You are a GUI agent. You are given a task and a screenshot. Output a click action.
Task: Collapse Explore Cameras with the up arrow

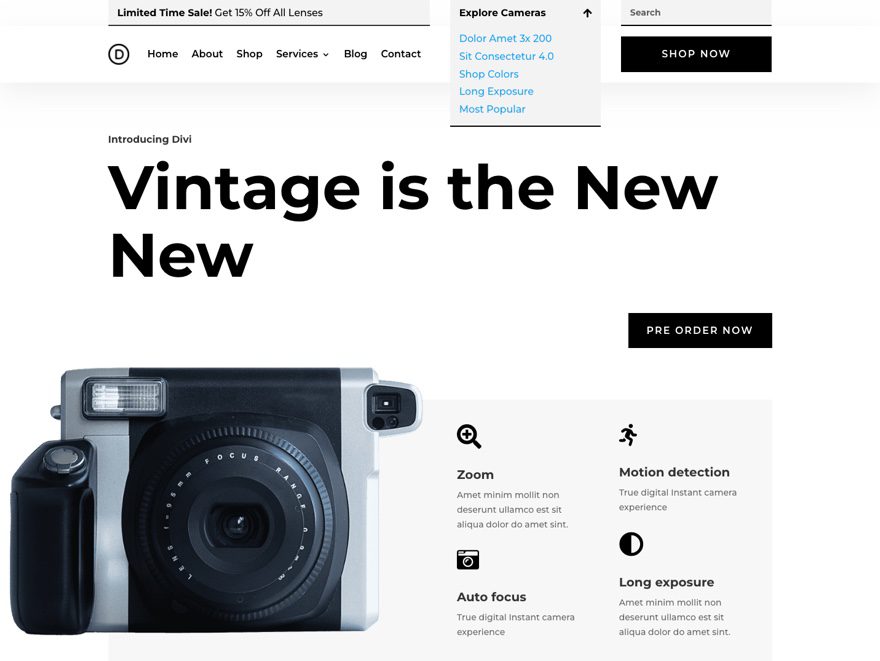click(x=587, y=13)
